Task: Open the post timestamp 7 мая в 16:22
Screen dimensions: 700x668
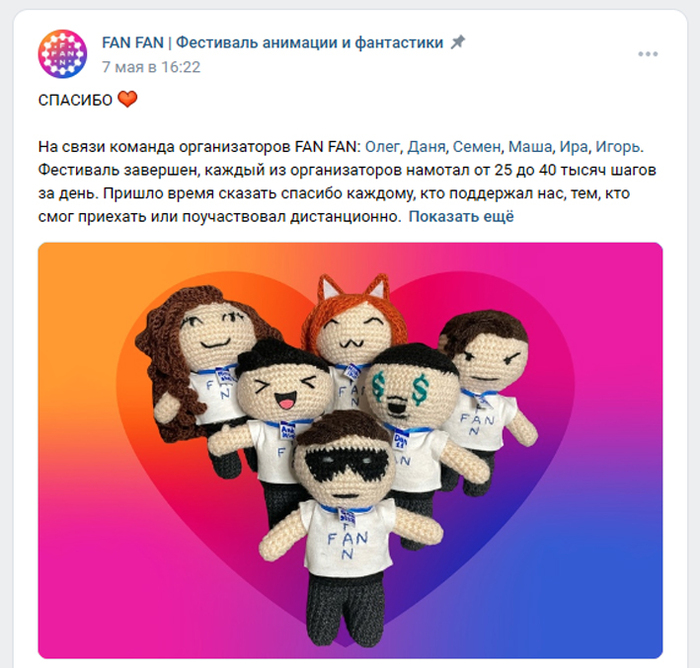Action: tap(151, 67)
